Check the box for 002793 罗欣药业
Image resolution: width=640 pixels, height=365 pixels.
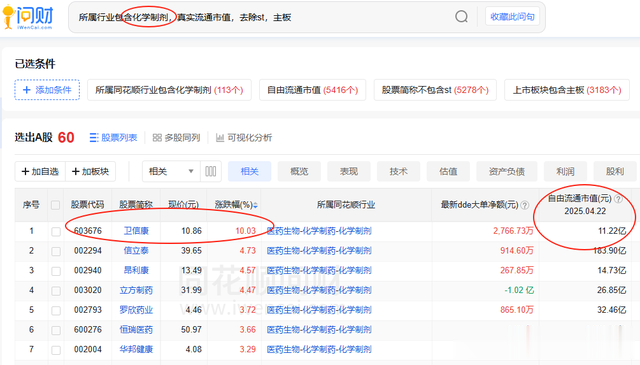56,310
